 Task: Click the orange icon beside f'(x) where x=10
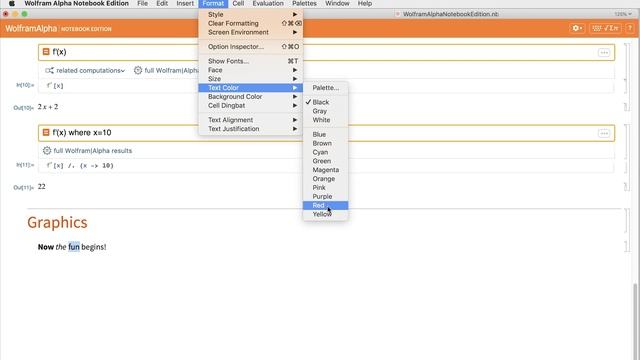[46, 133]
